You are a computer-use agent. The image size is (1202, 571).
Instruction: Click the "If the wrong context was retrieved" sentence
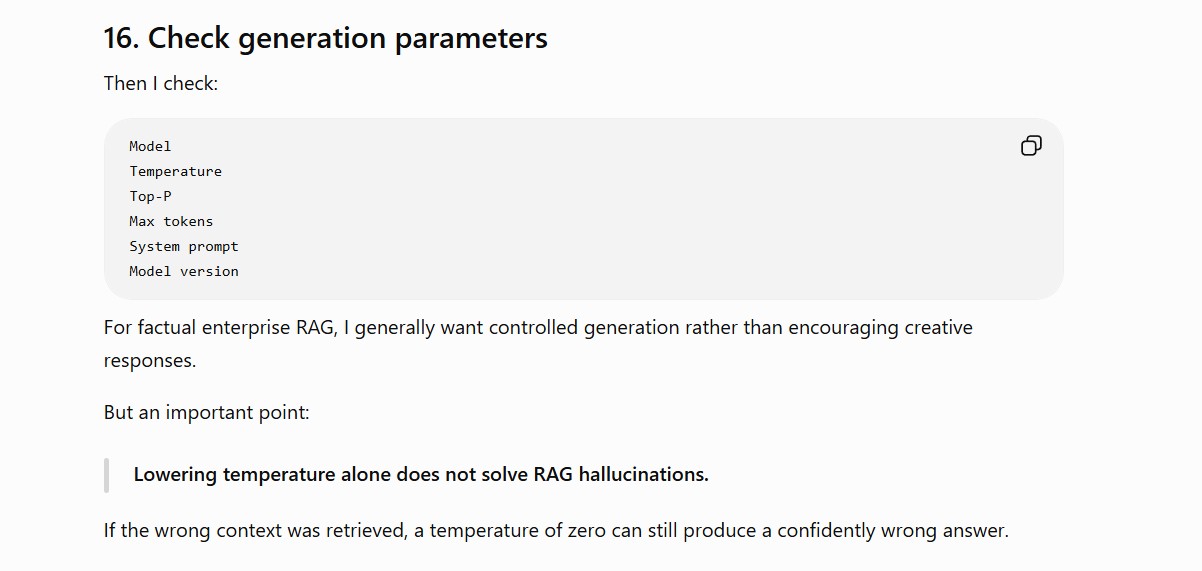pyautogui.click(x=556, y=530)
